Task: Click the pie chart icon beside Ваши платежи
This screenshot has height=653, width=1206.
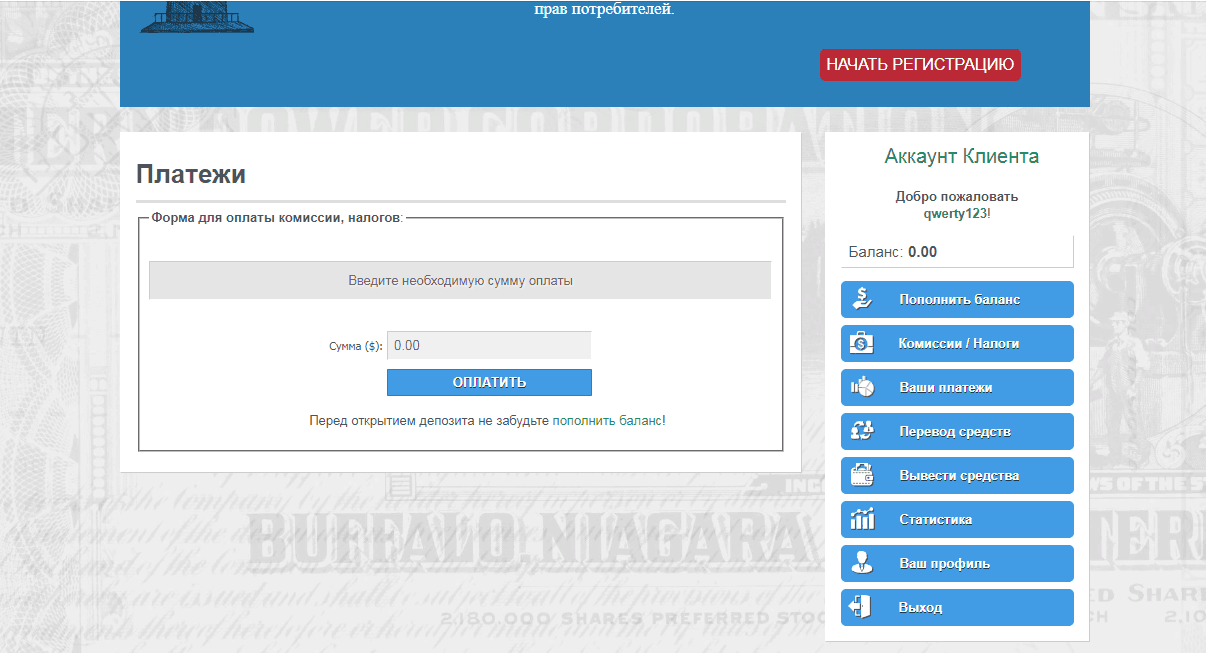Action: [862, 387]
